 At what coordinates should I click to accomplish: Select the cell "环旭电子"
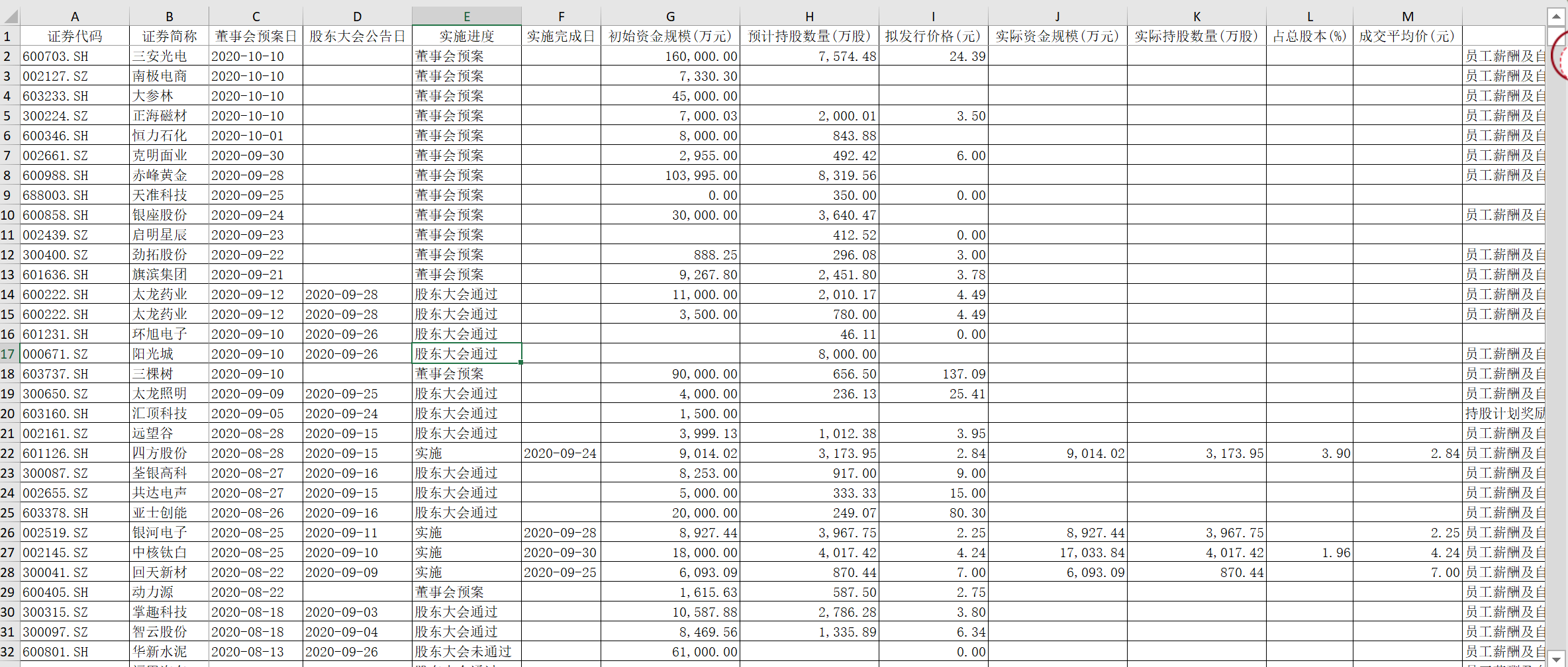(170, 333)
